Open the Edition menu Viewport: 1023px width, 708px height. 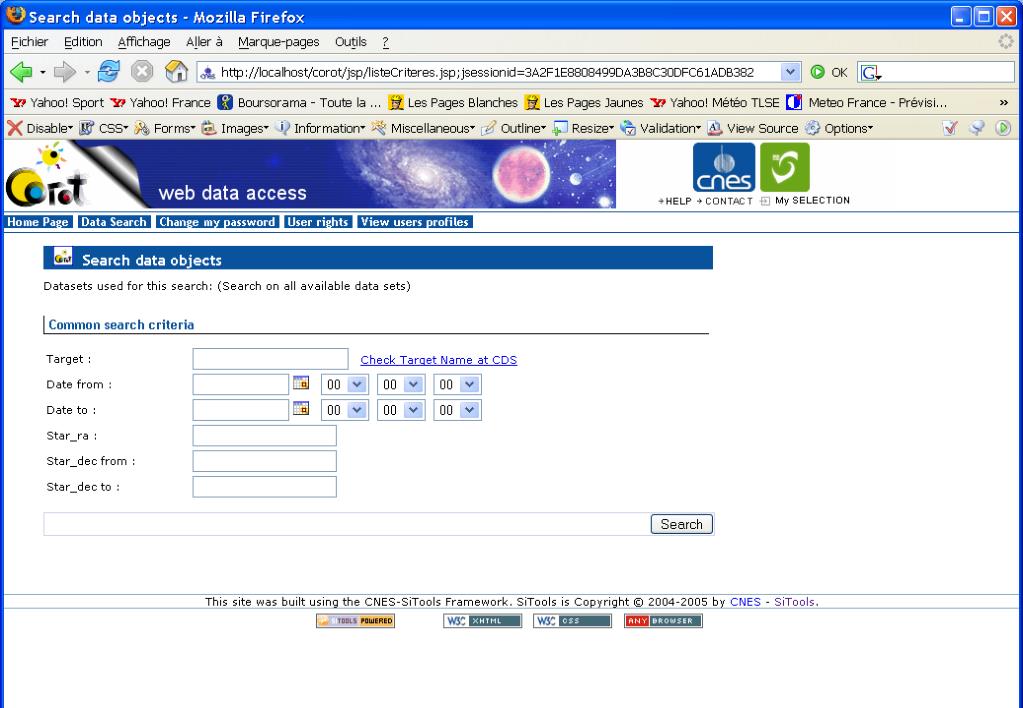click(83, 42)
